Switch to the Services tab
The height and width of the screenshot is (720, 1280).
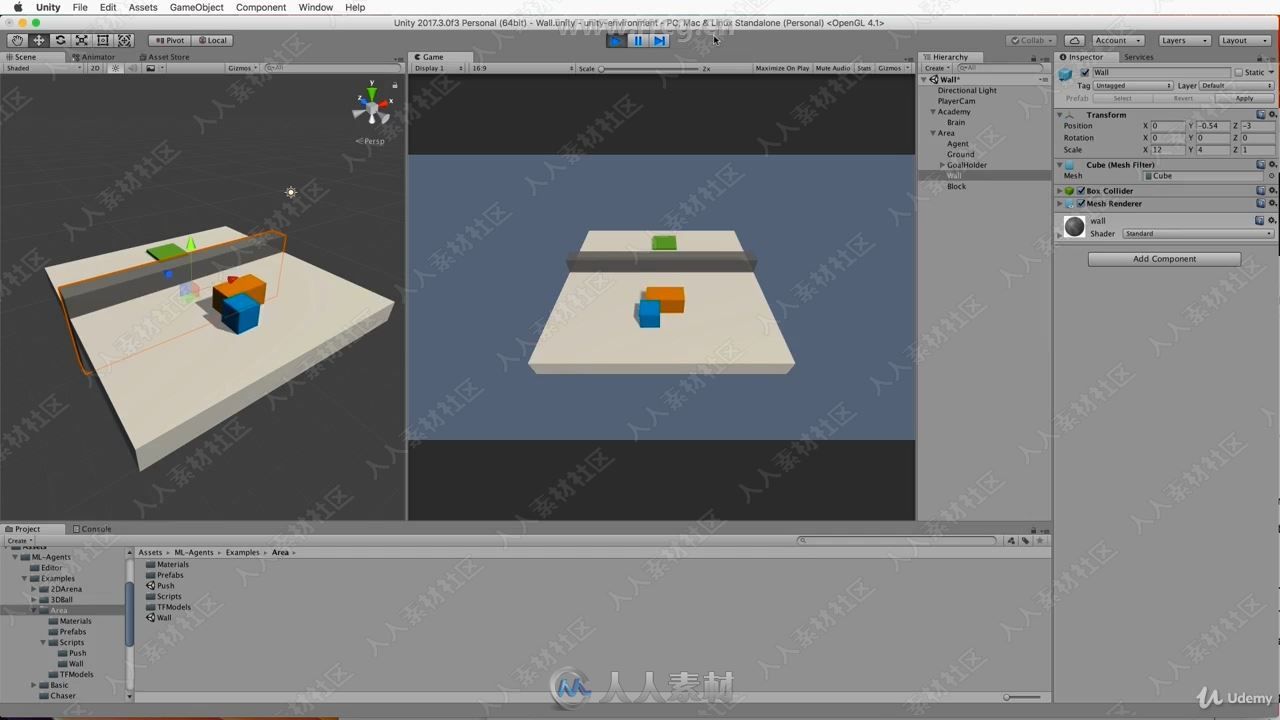coord(1138,57)
